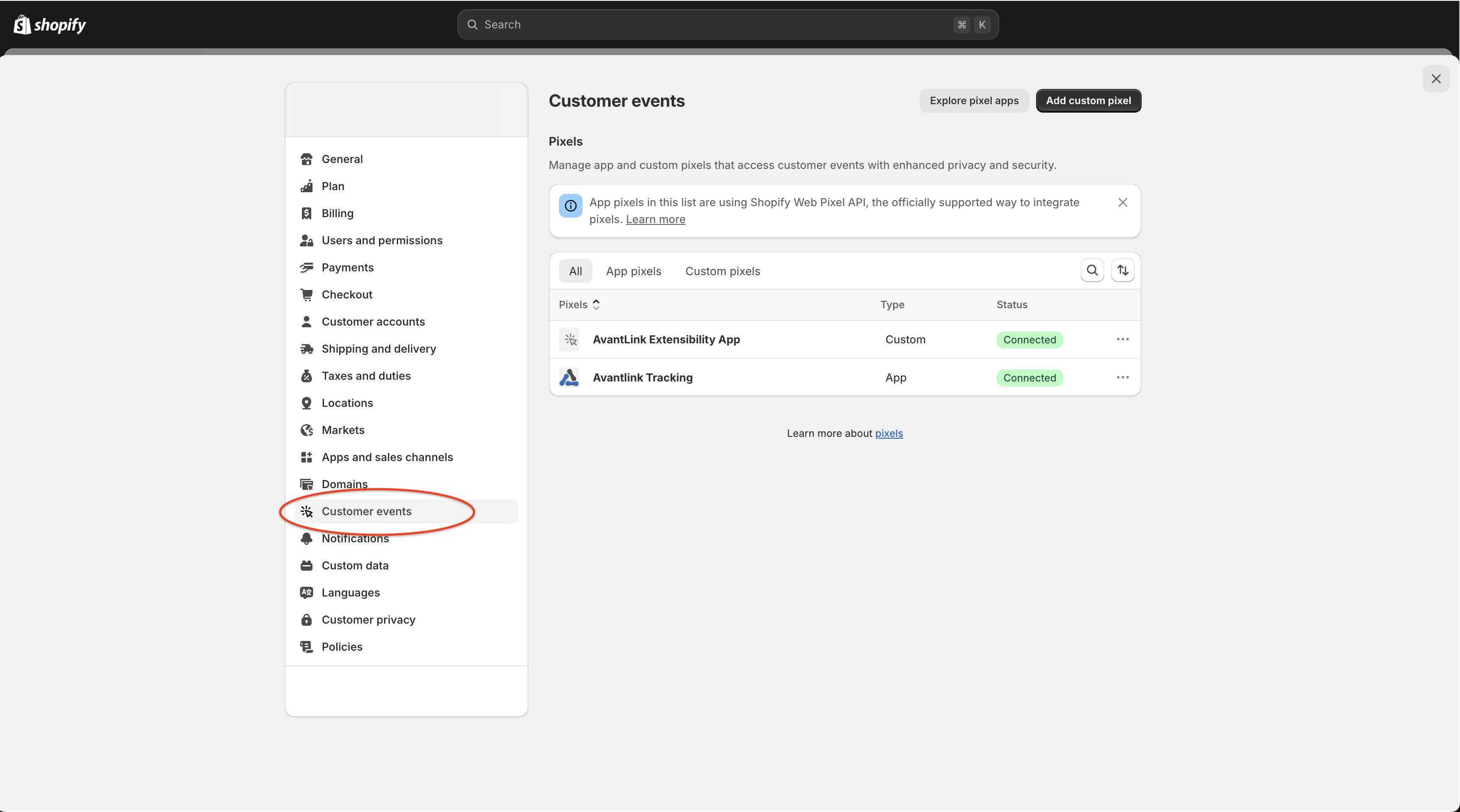Click the AvantLink Extensibility App pixel icon
This screenshot has height=812, width=1460.
click(569, 340)
